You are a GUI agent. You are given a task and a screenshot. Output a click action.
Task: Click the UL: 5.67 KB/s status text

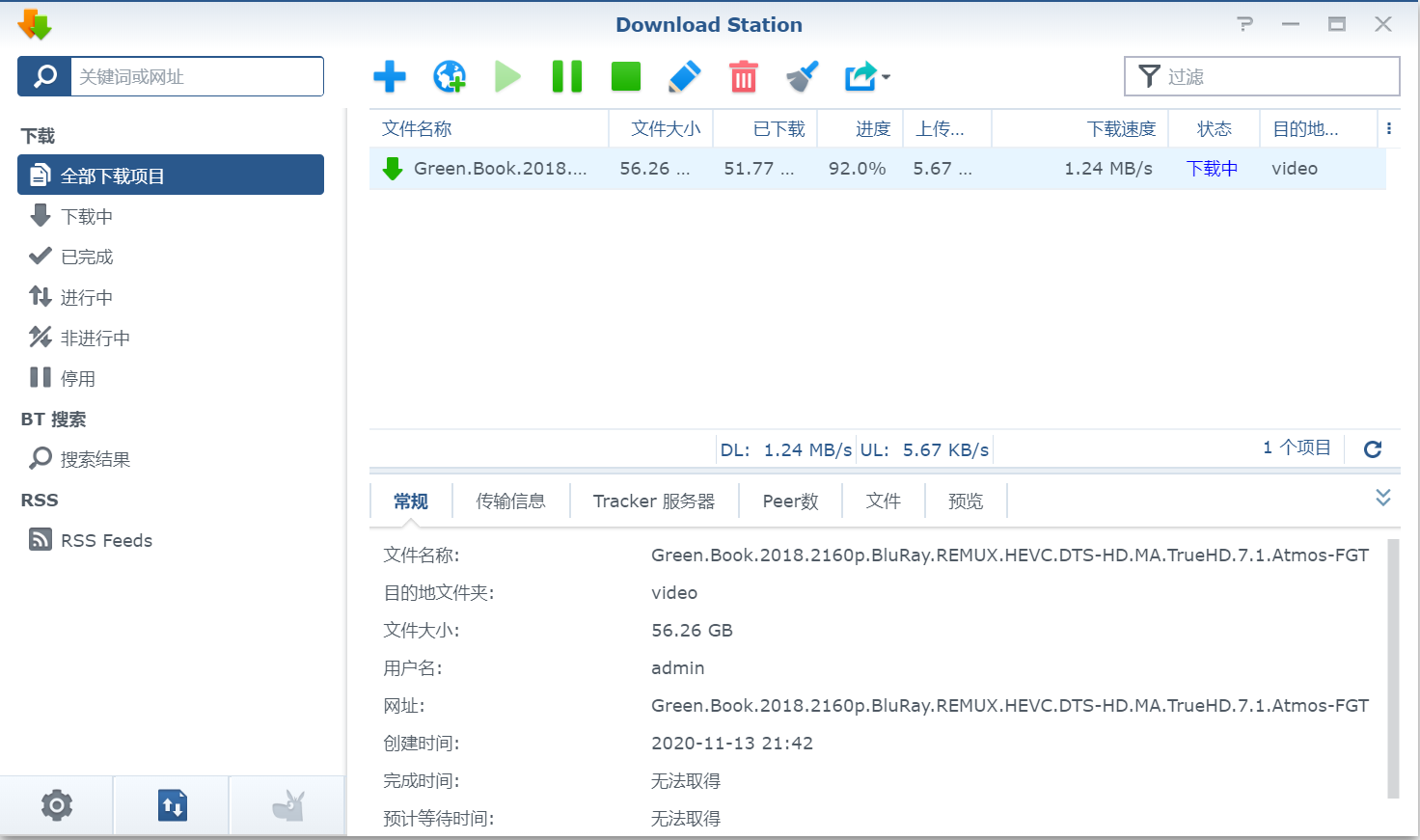pos(924,450)
